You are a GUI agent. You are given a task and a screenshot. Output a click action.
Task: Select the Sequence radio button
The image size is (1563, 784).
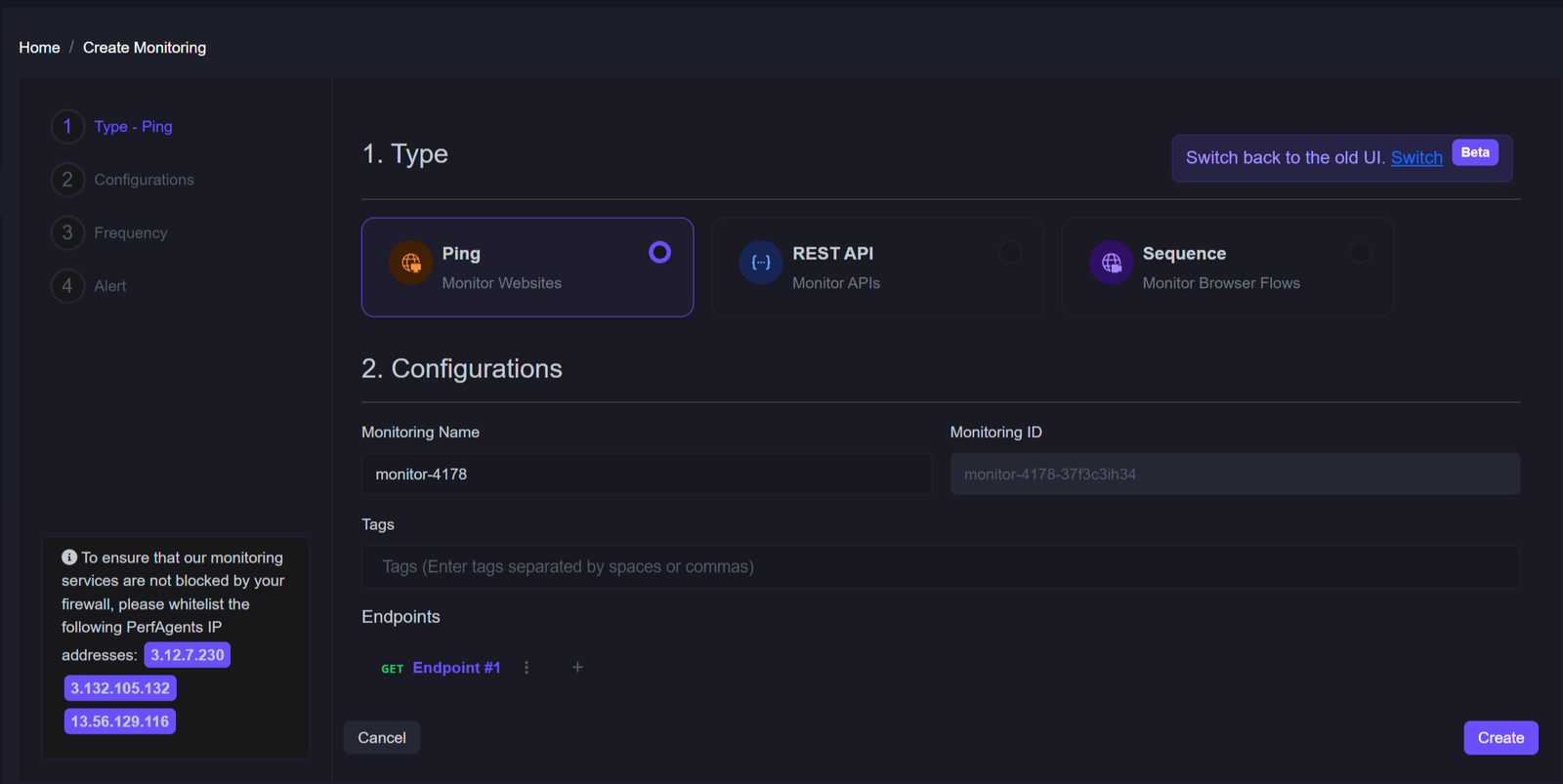pos(1360,253)
